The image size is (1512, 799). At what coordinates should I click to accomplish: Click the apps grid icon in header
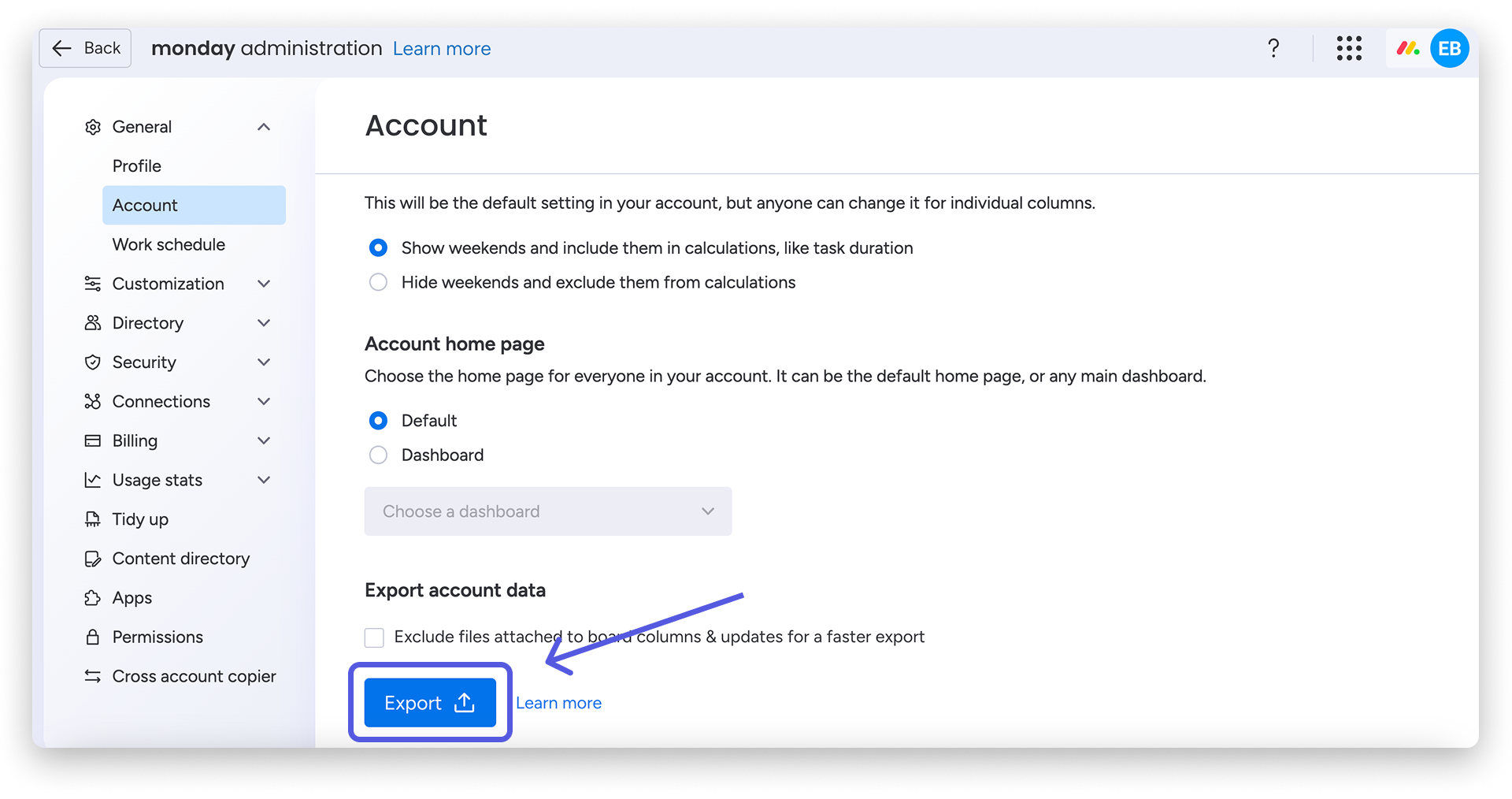point(1349,48)
